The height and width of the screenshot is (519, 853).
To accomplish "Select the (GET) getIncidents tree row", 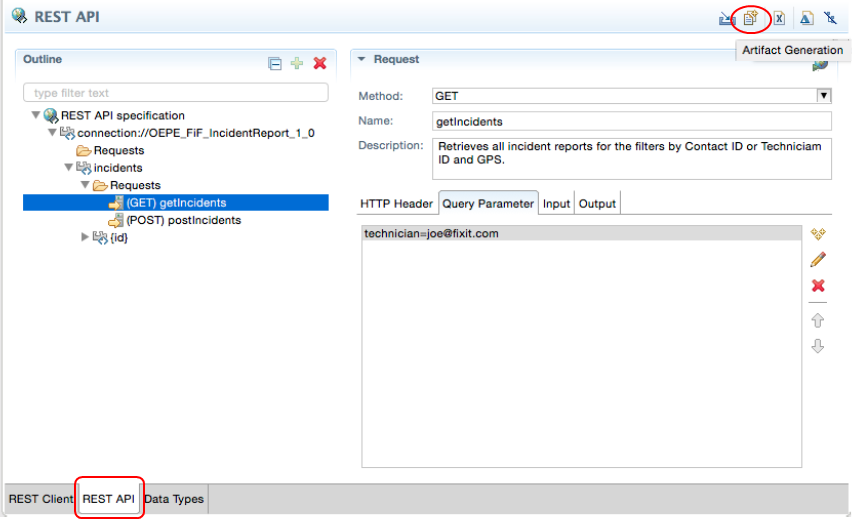I will [176, 202].
